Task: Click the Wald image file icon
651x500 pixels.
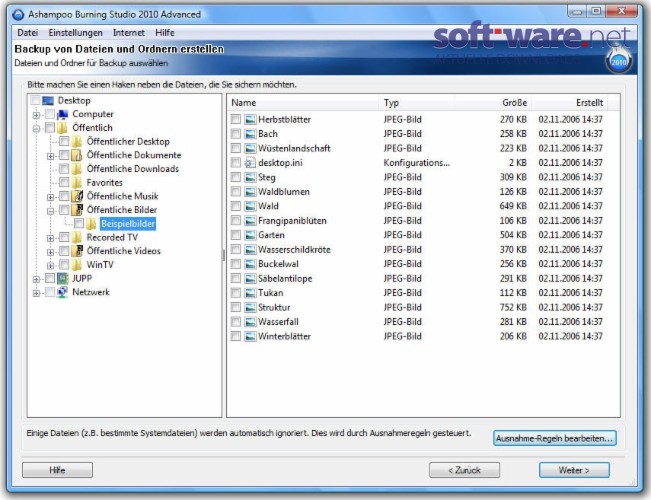Action: [x=250, y=206]
